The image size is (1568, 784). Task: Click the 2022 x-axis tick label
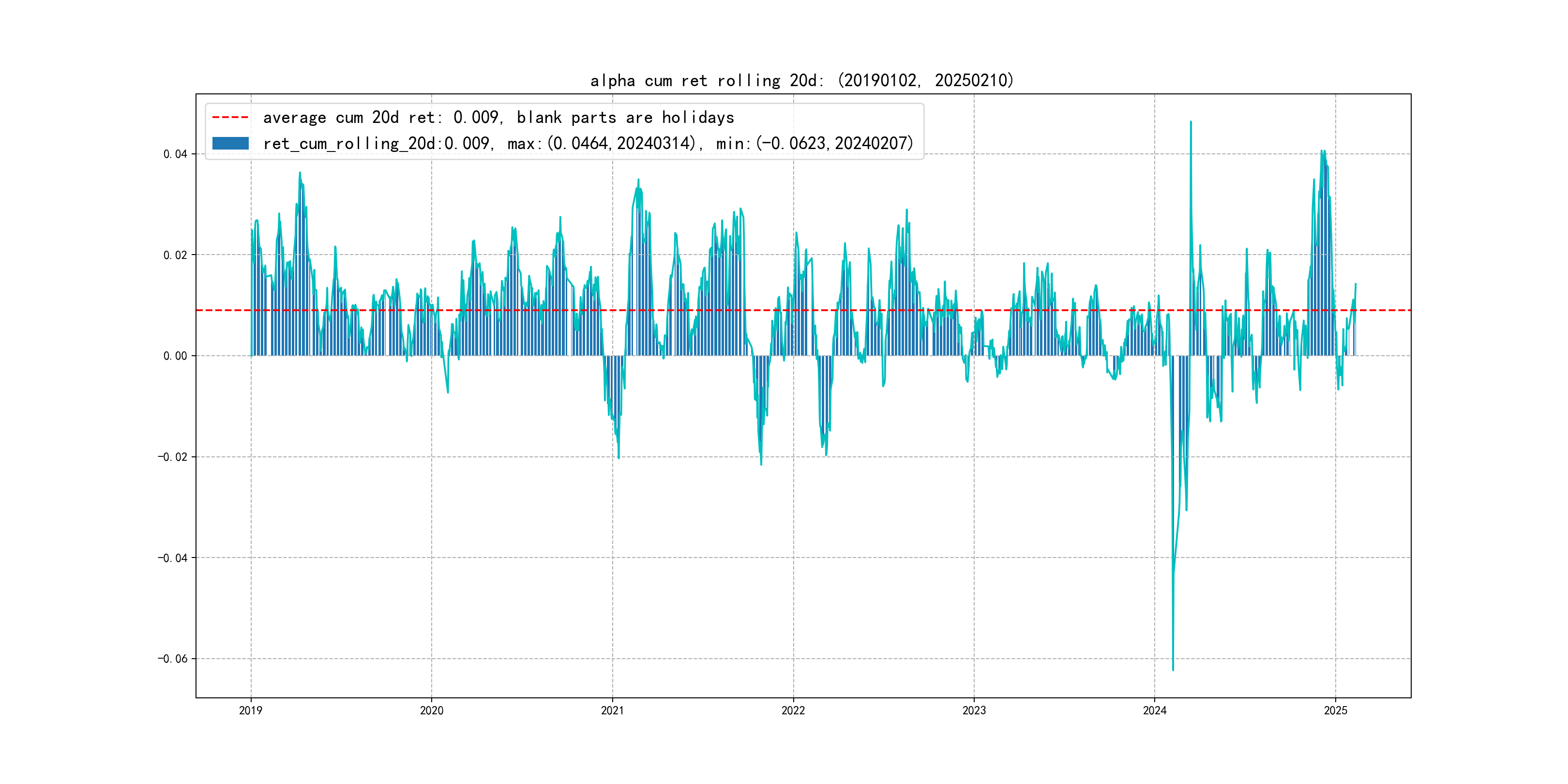[x=793, y=710]
